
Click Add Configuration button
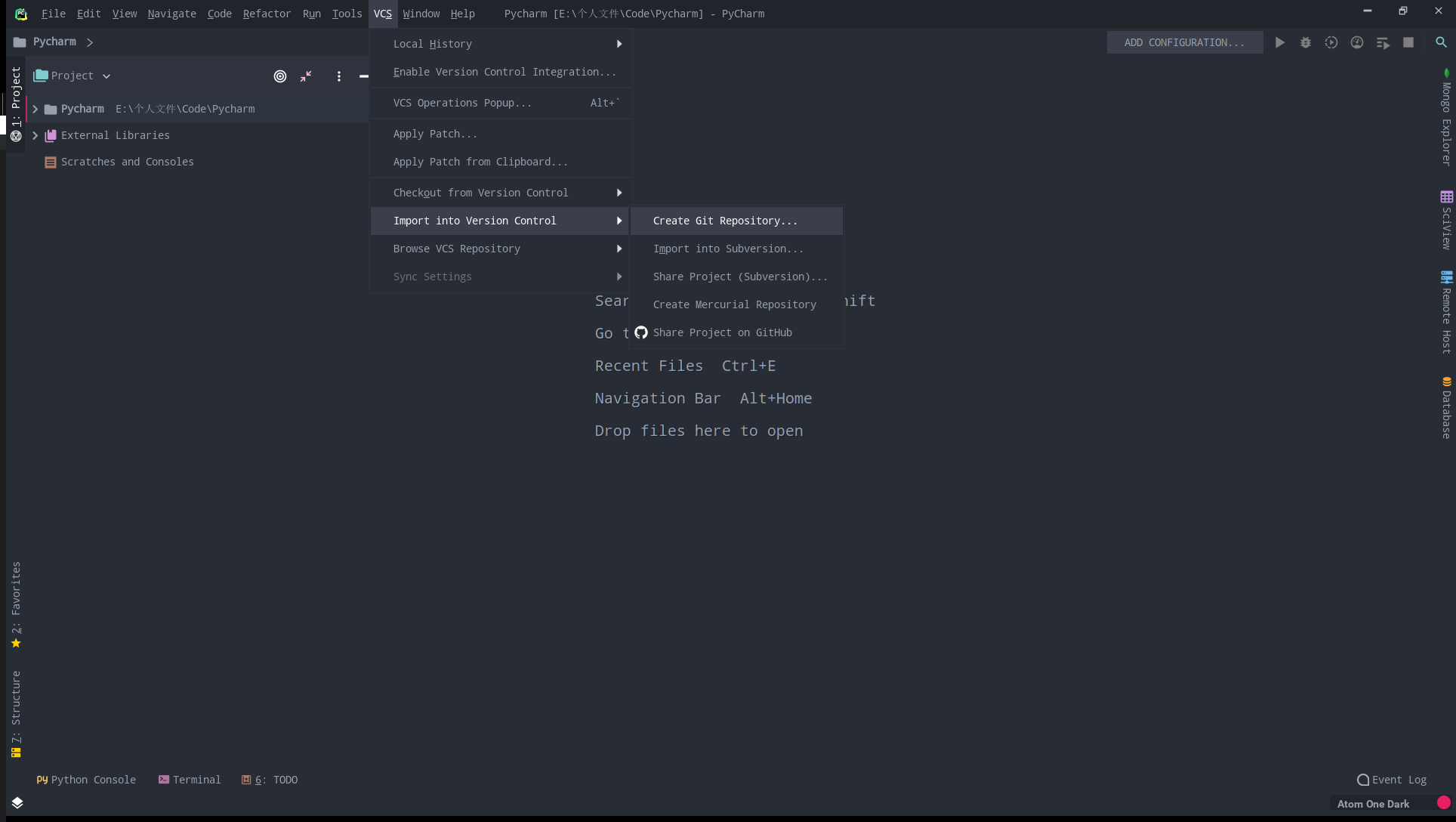coord(1184,42)
